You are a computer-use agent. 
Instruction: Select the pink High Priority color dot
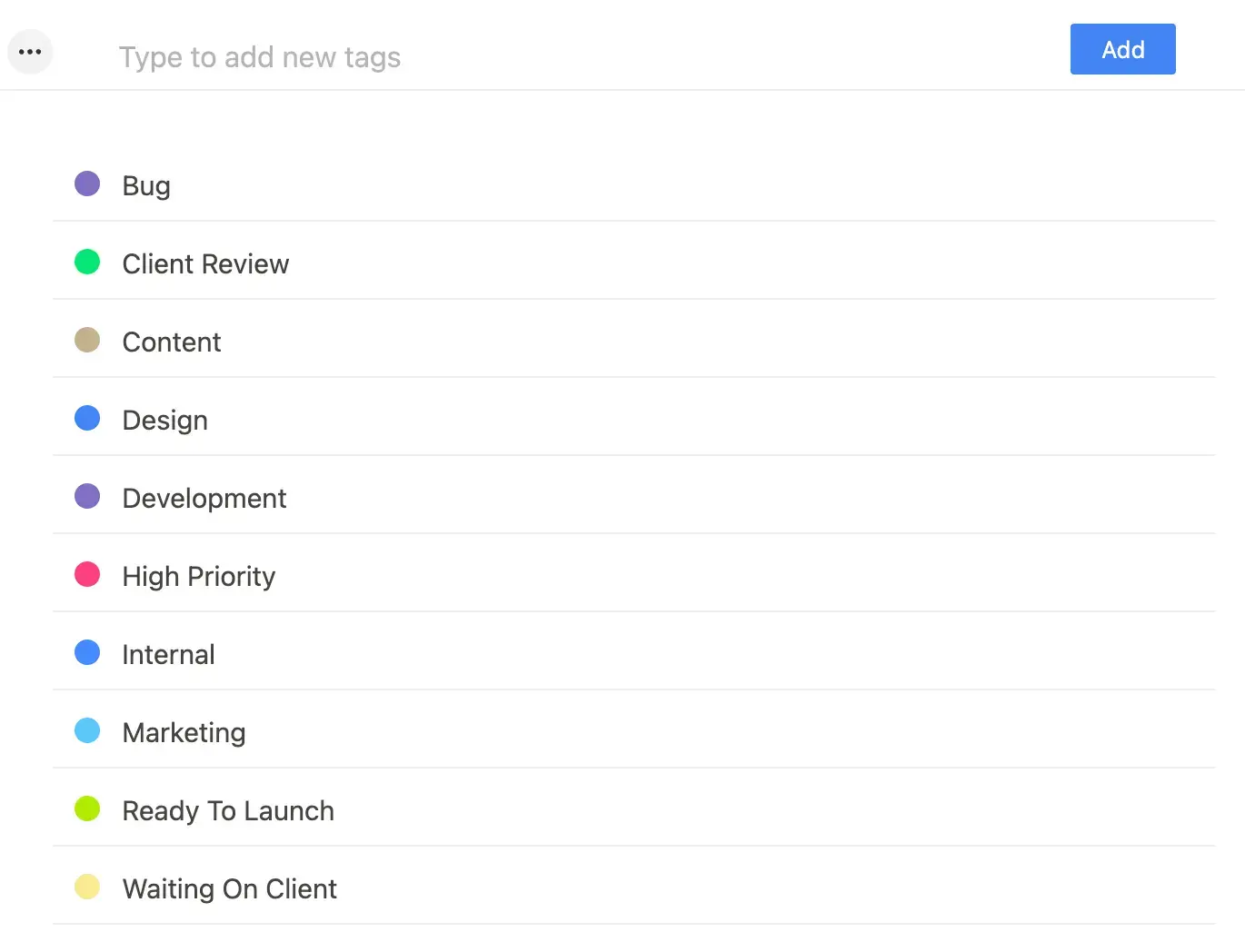[87, 575]
